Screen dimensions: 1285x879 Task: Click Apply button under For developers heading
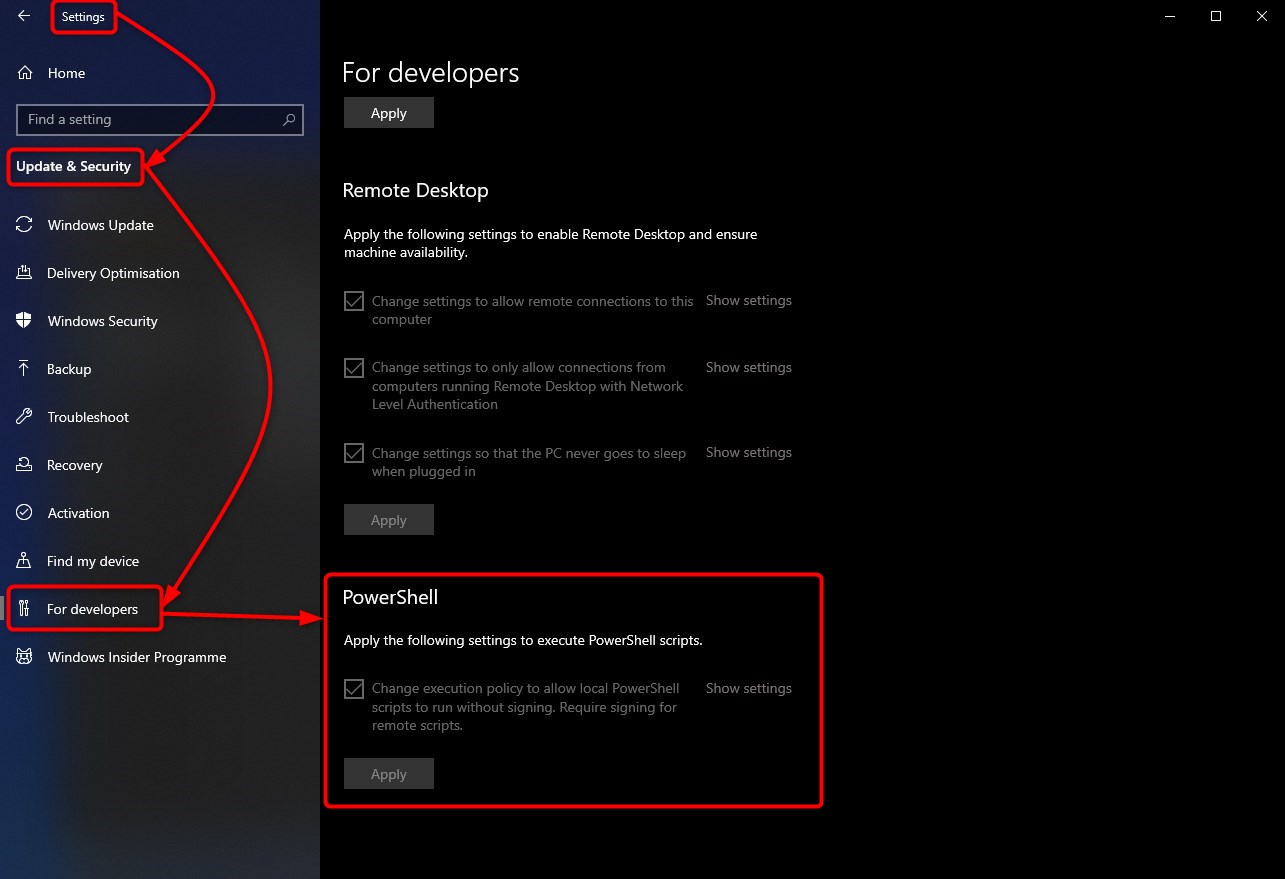click(389, 113)
